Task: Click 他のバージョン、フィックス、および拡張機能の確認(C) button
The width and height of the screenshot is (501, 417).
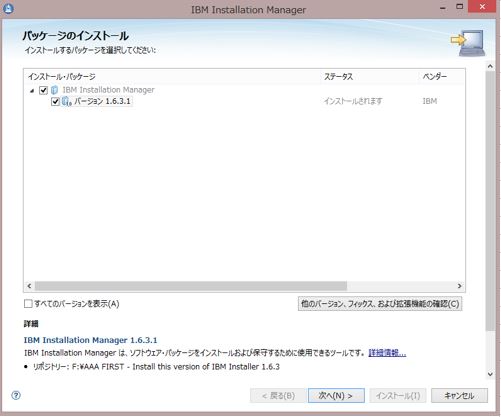Action: coord(380,304)
